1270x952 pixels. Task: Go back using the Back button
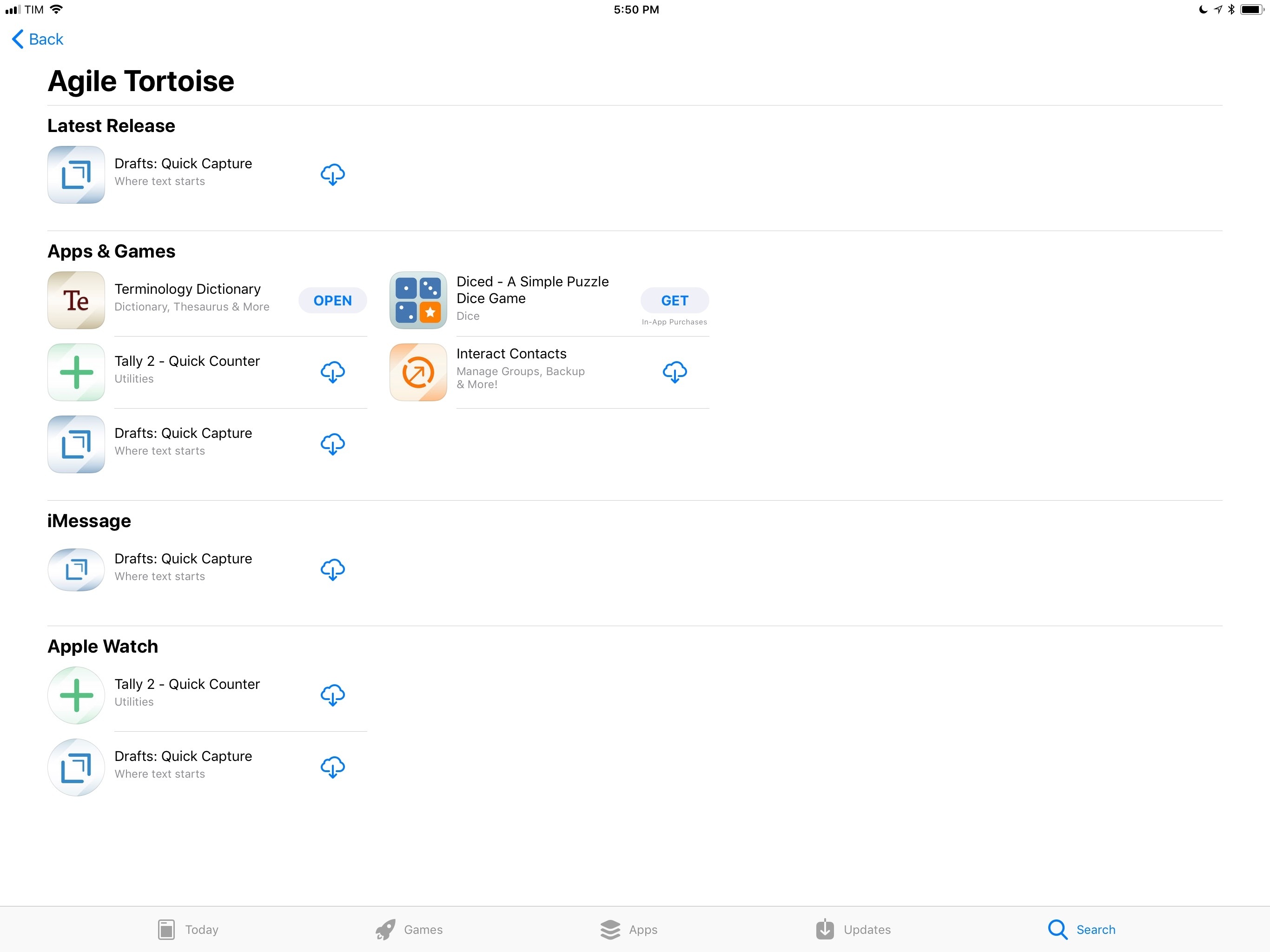(x=37, y=39)
